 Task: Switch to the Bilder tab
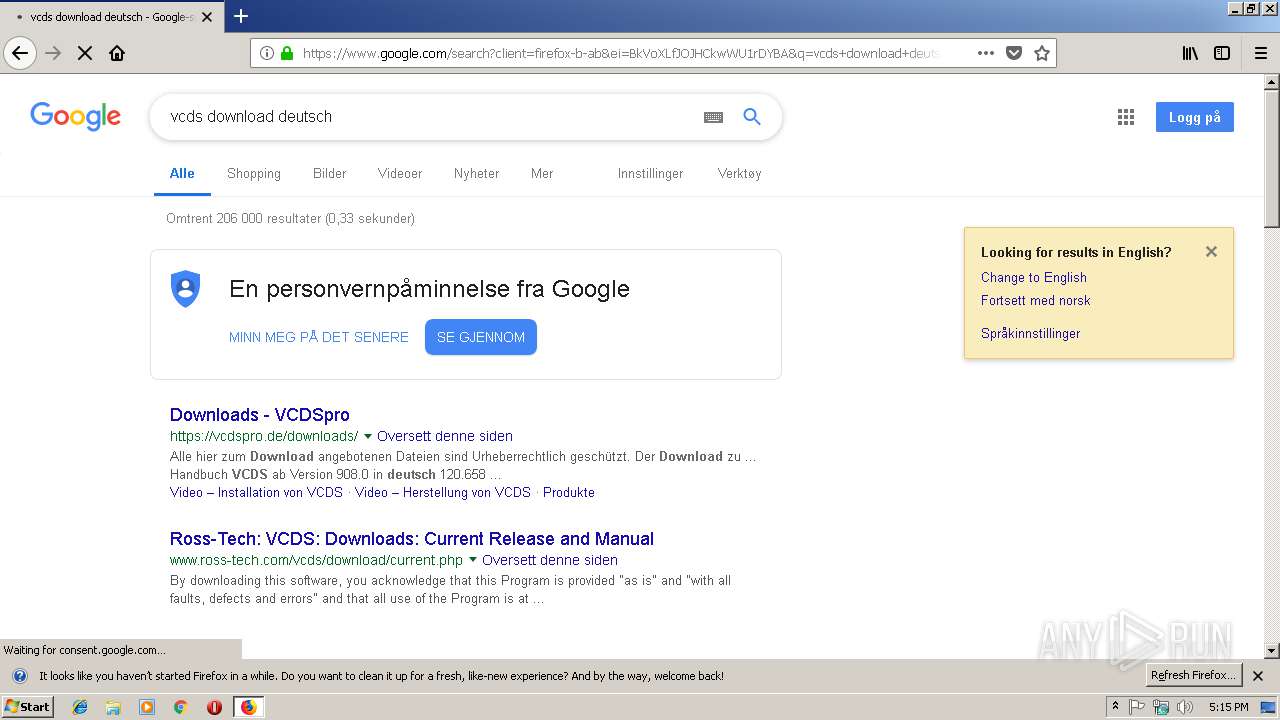pos(329,173)
